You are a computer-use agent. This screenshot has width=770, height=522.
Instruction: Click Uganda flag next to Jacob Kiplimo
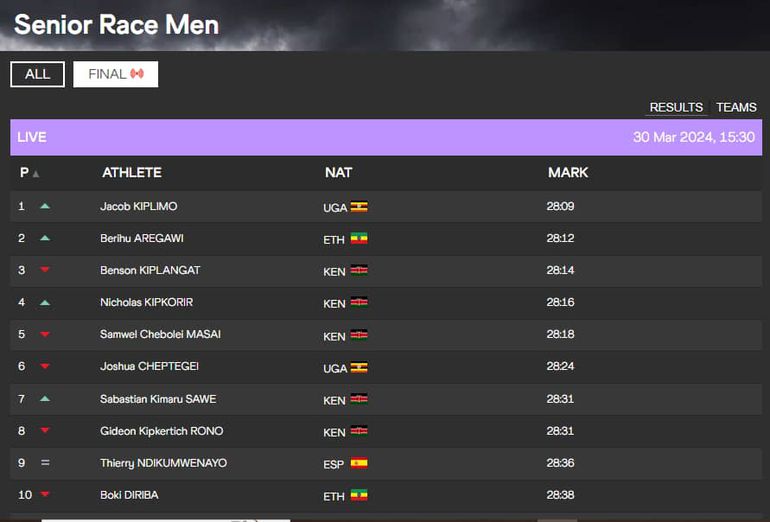(358, 207)
